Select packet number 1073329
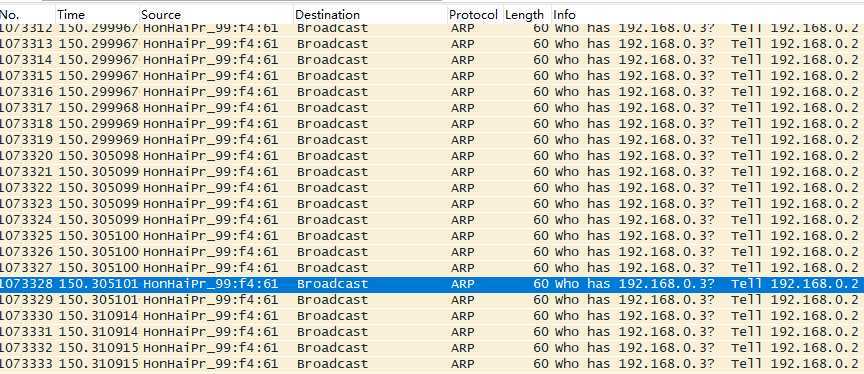Screen dimensions: 864x374 point(432,300)
